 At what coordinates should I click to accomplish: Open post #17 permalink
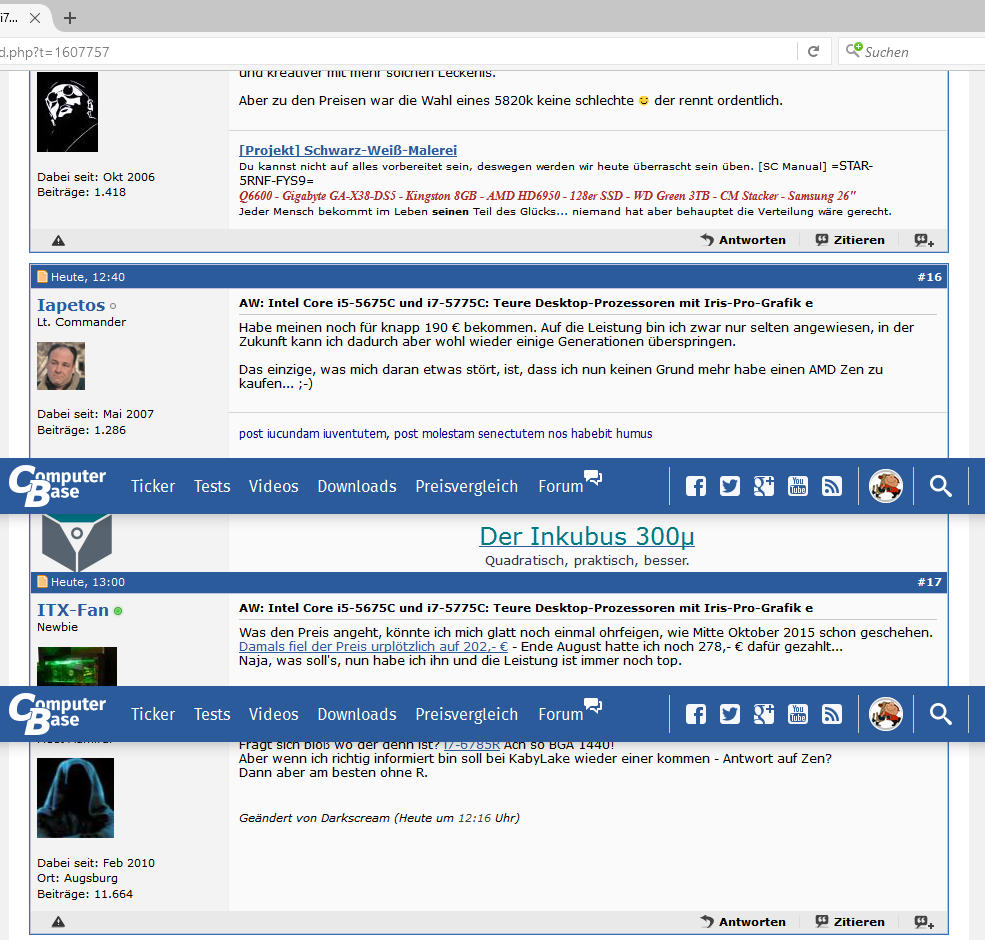pos(929,582)
